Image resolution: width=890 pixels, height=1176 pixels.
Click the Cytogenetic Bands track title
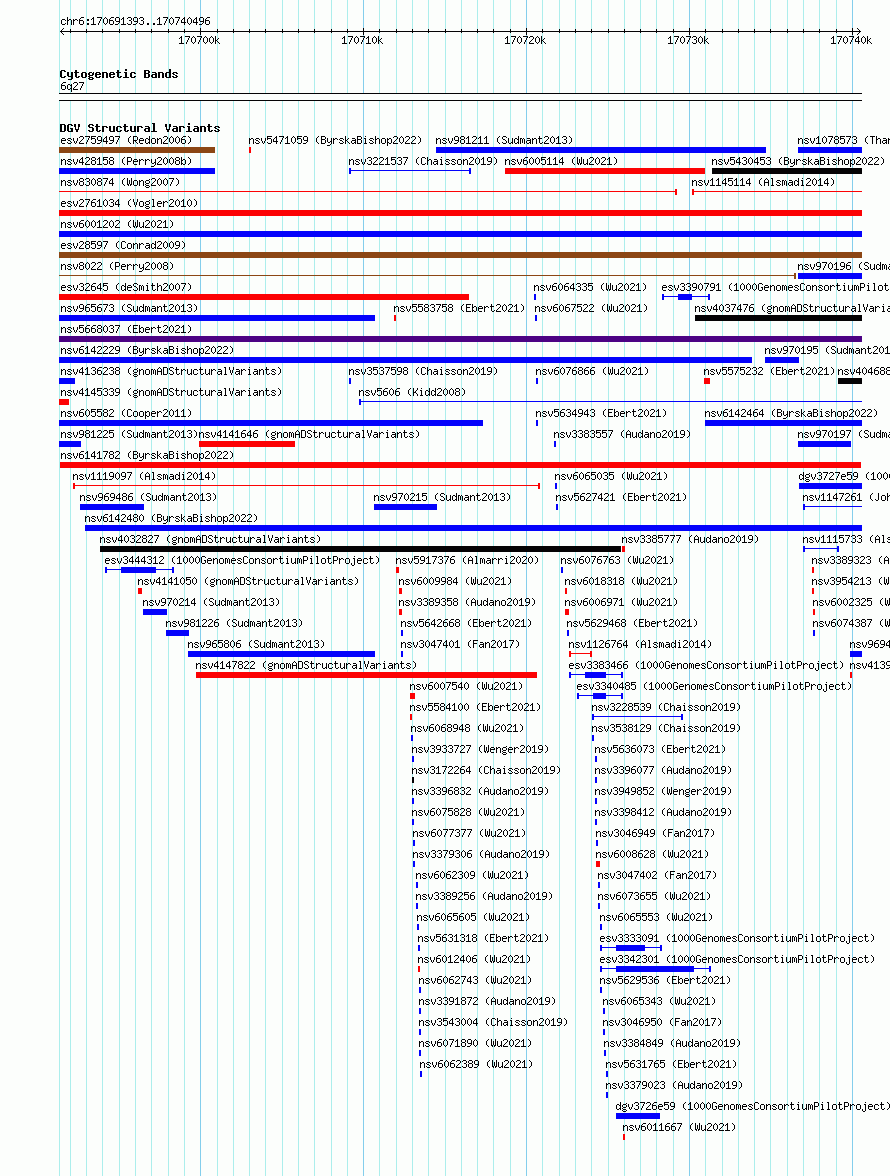[118, 74]
